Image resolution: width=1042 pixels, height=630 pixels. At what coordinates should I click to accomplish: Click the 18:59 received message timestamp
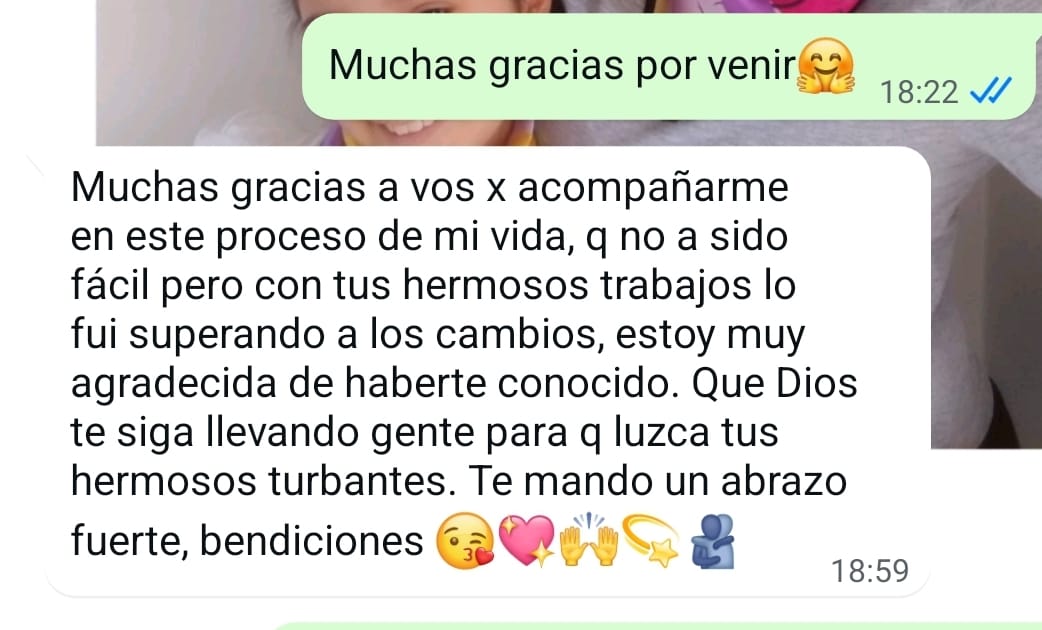(870, 571)
